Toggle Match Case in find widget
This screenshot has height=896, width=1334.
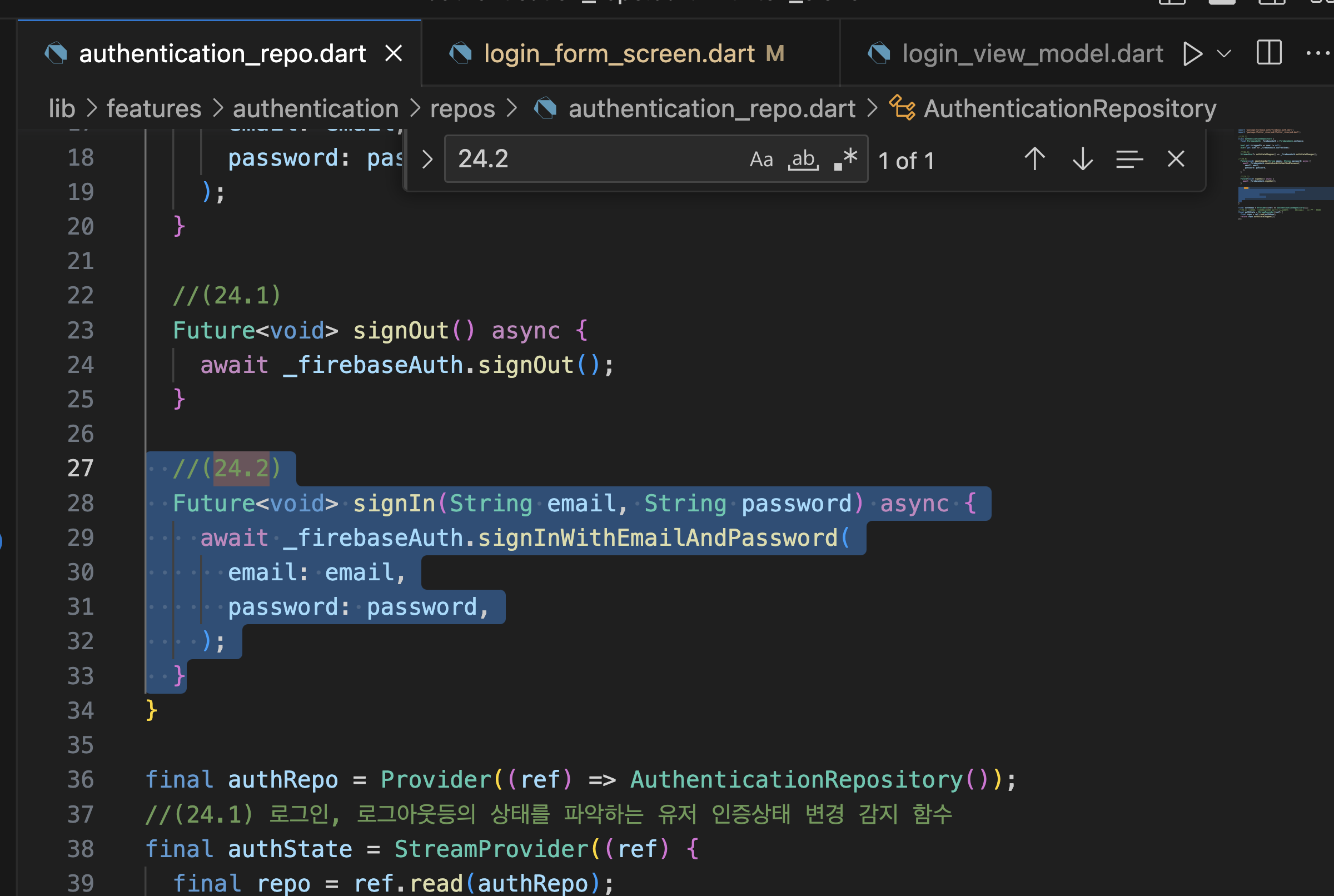point(760,160)
